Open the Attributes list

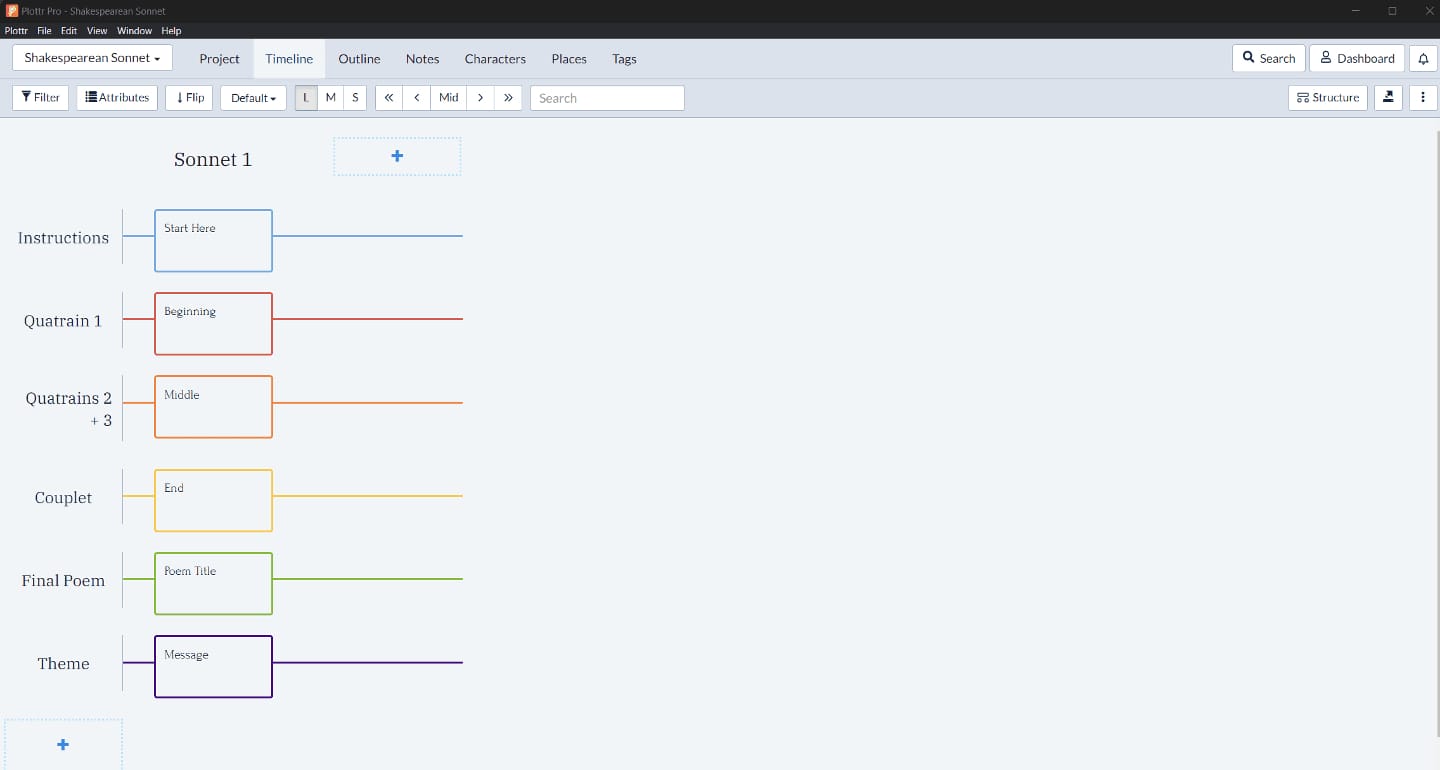pos(117,98)
